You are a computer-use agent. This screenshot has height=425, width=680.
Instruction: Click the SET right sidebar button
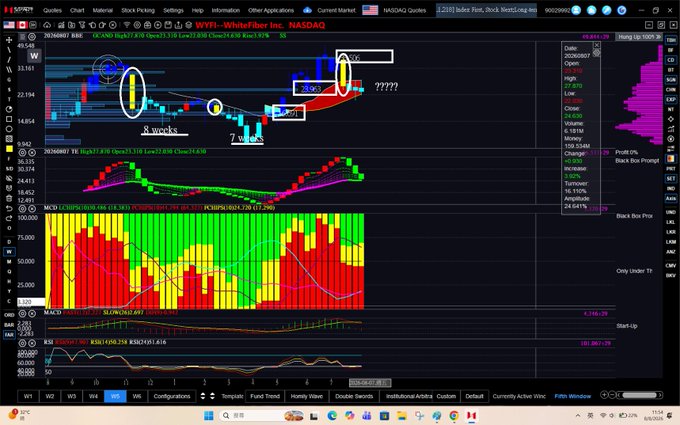point(671,178)
